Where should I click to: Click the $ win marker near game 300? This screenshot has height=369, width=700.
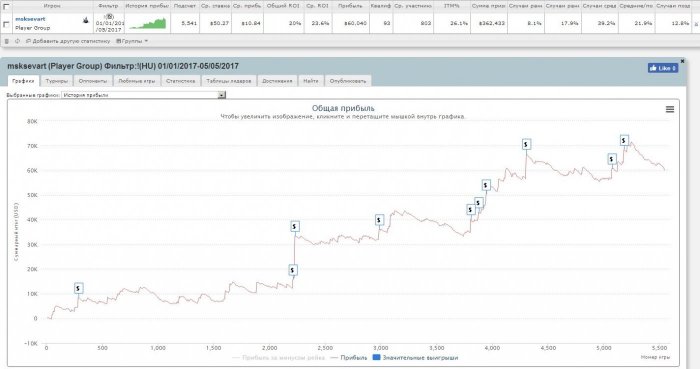[78, 288]
